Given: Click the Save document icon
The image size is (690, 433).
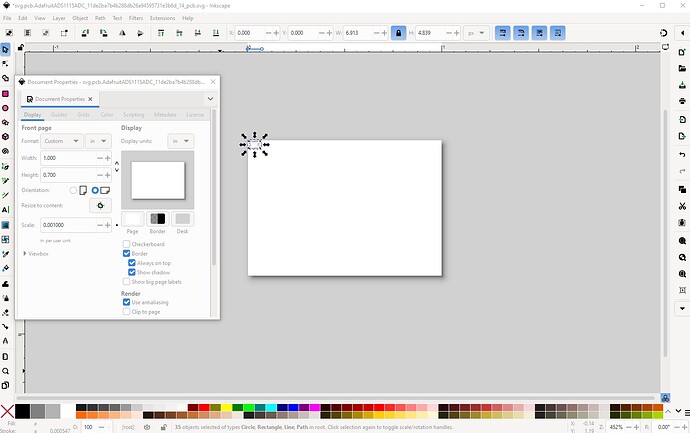Looking at the screenshot, I should coord(682,84).
